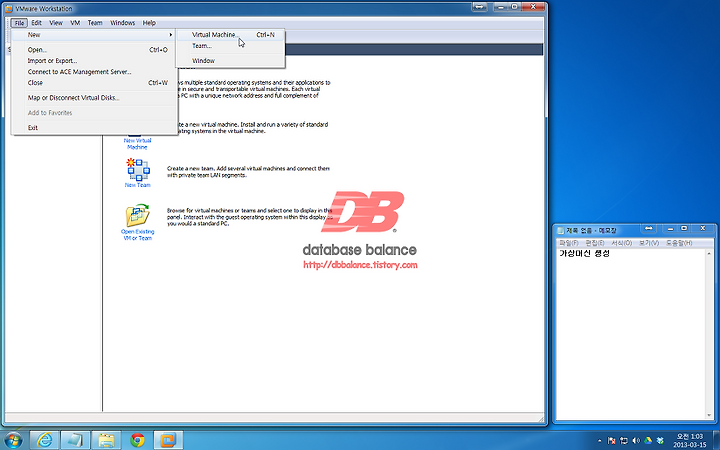Viewport: 720px width, 450px height.
Task: Open the File menu
Action: tap(19, 23)
